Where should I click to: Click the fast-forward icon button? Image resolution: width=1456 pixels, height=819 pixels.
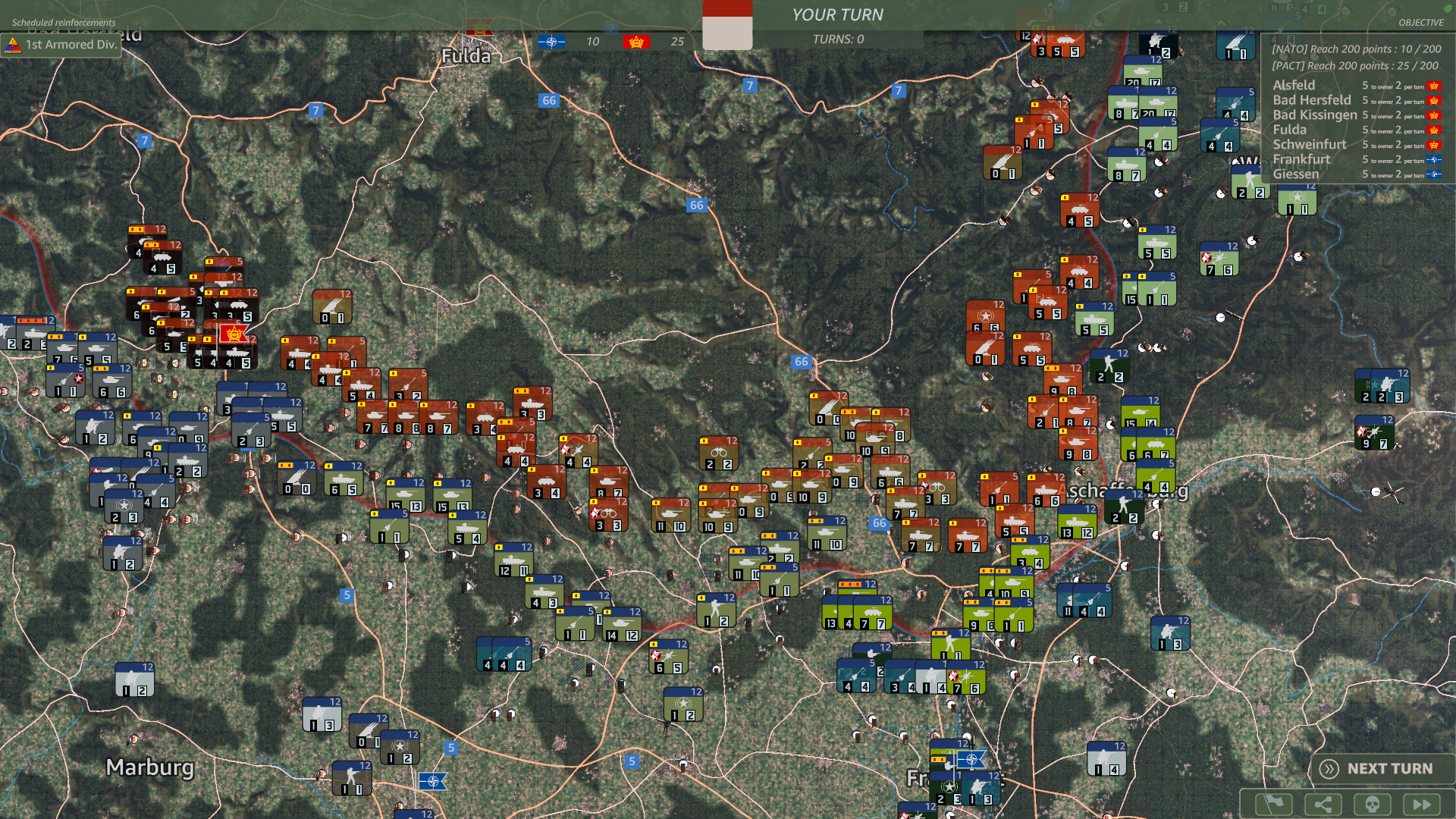point(1421,804)
